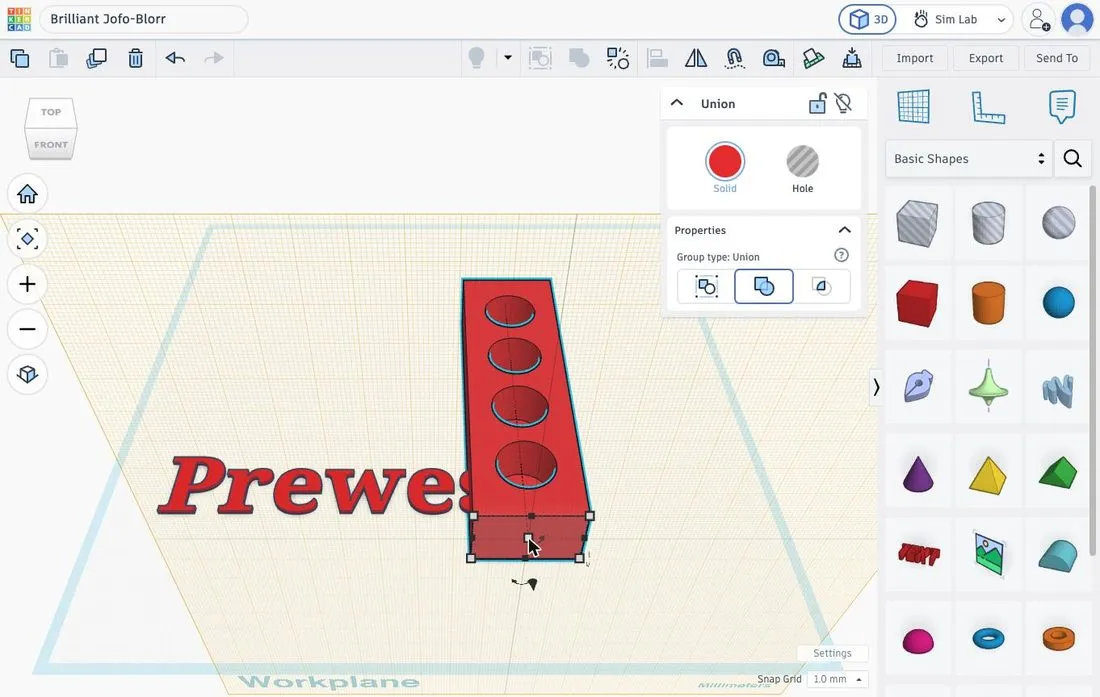
Task: Open the Align tool
Action: pyautogui.click(x=657, y=58)
